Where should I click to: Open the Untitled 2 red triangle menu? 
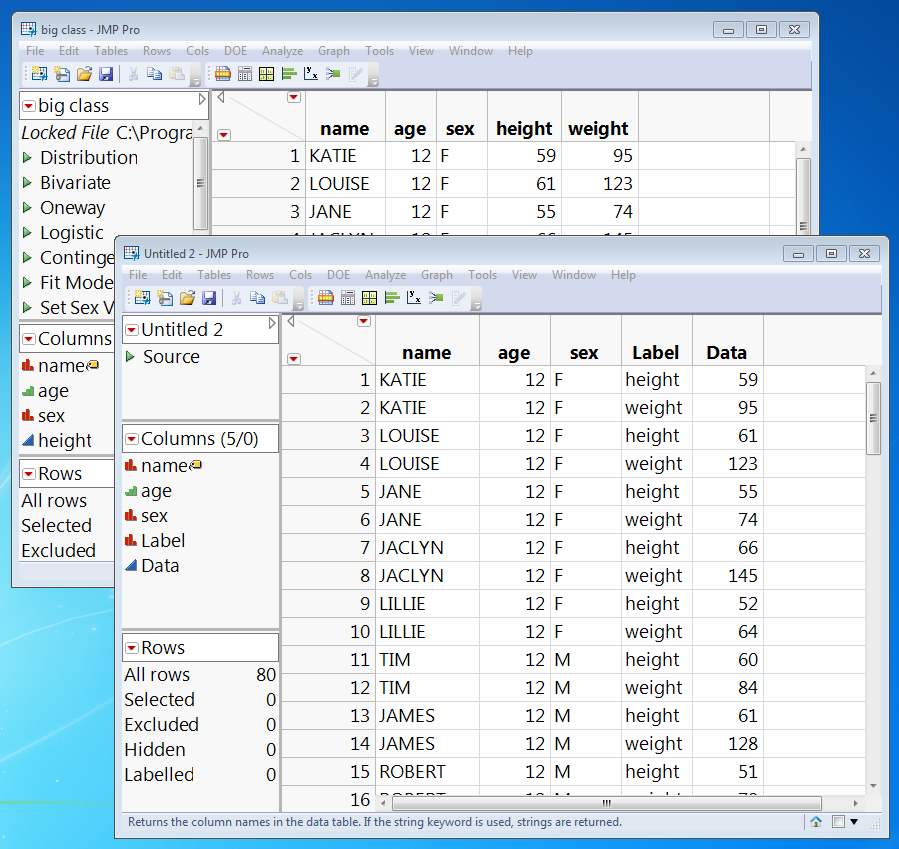click(x=131, y=330)
